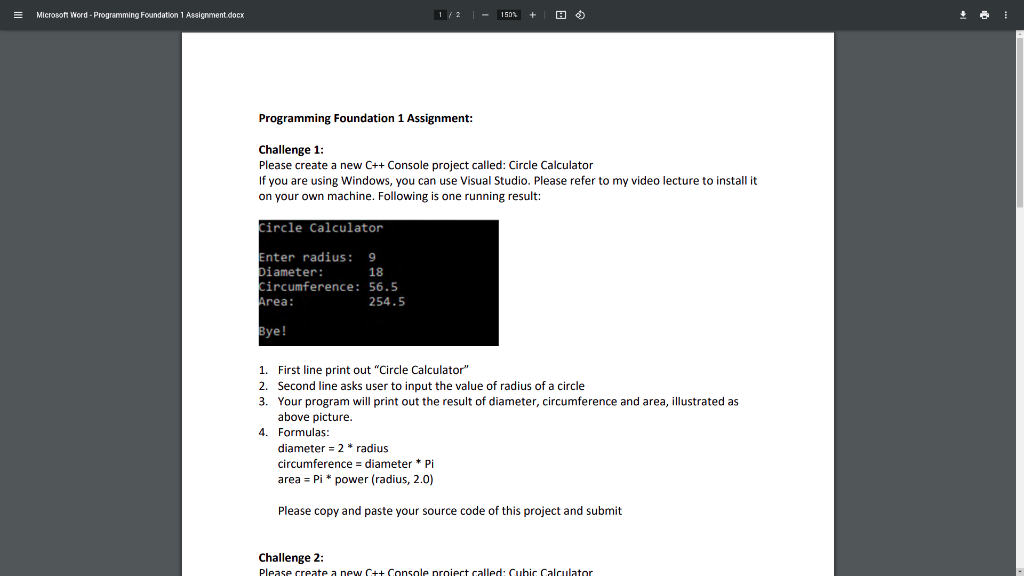Click the Circle Calculator console screenshot

(378, 282)
